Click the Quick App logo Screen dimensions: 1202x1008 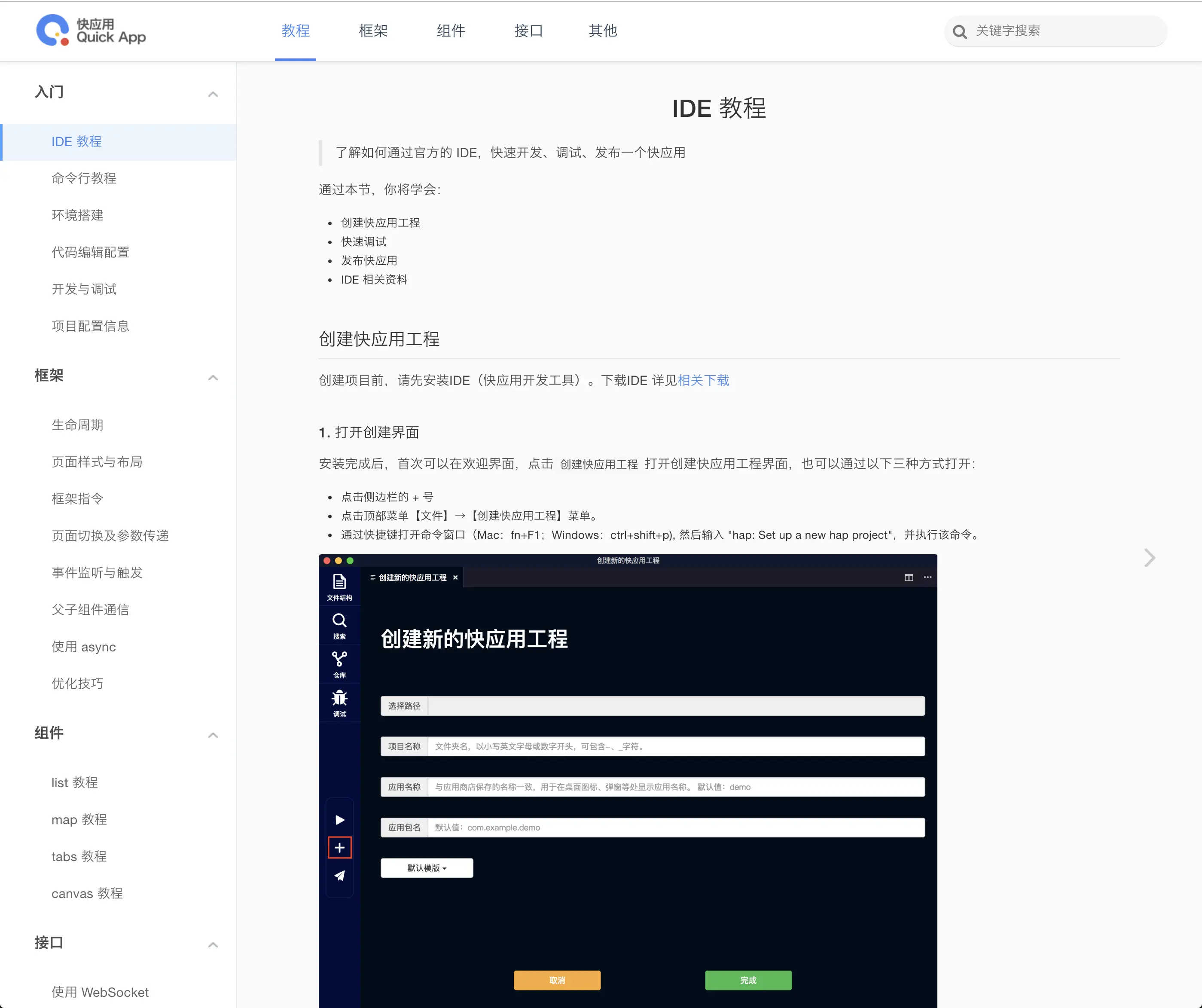pos(91,31)
